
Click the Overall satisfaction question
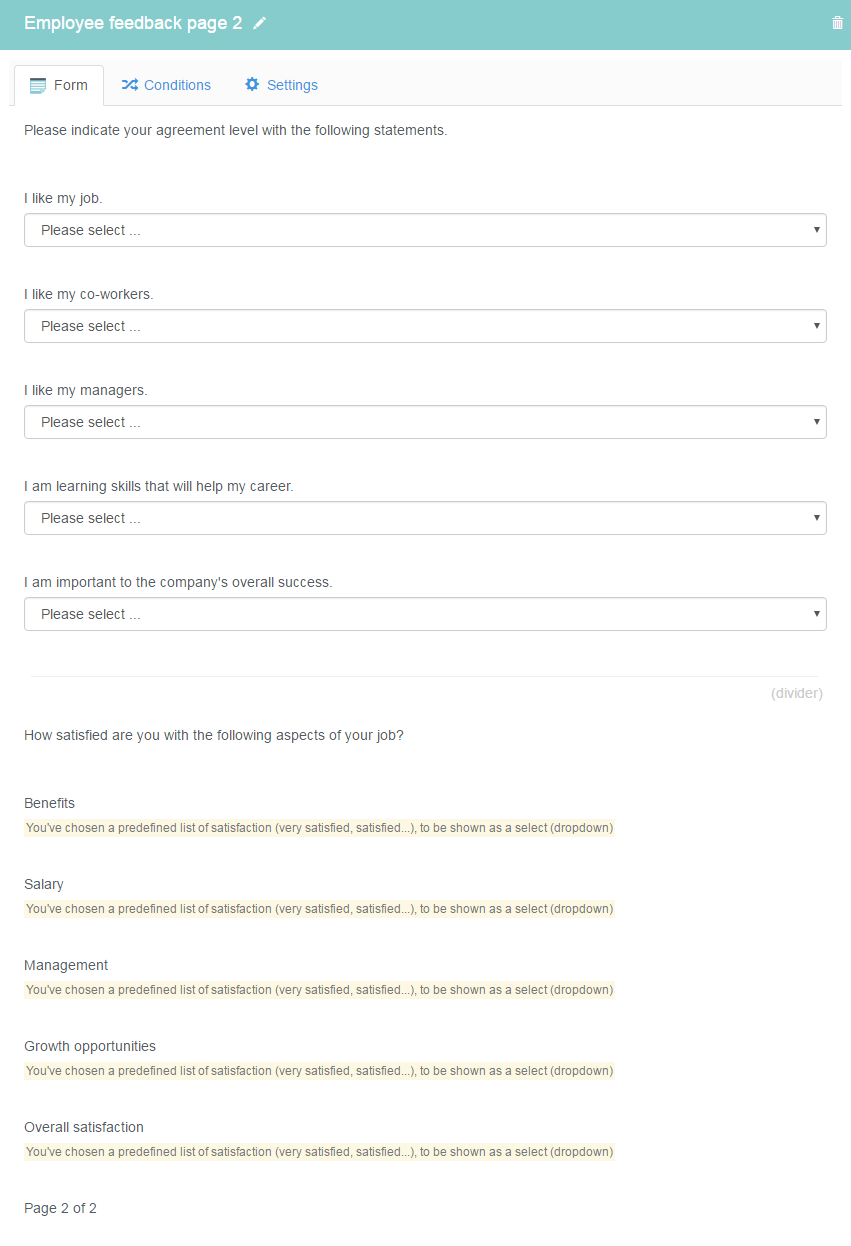pyautogui.click(x=84, y=1127)
